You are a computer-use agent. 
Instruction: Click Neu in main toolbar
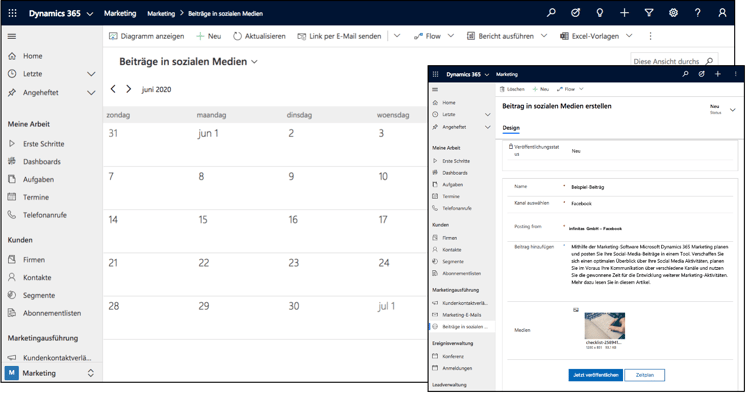pos(209,36)
